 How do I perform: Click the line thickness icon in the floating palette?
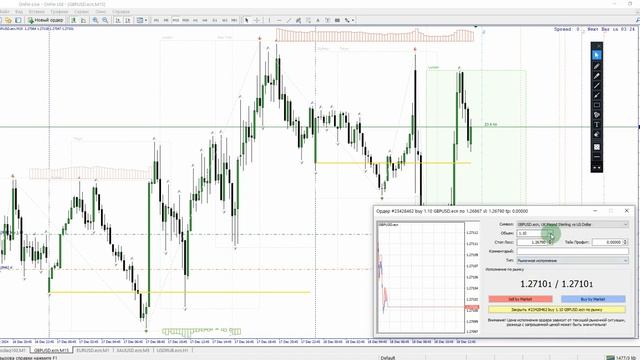[x=597, y=157]
